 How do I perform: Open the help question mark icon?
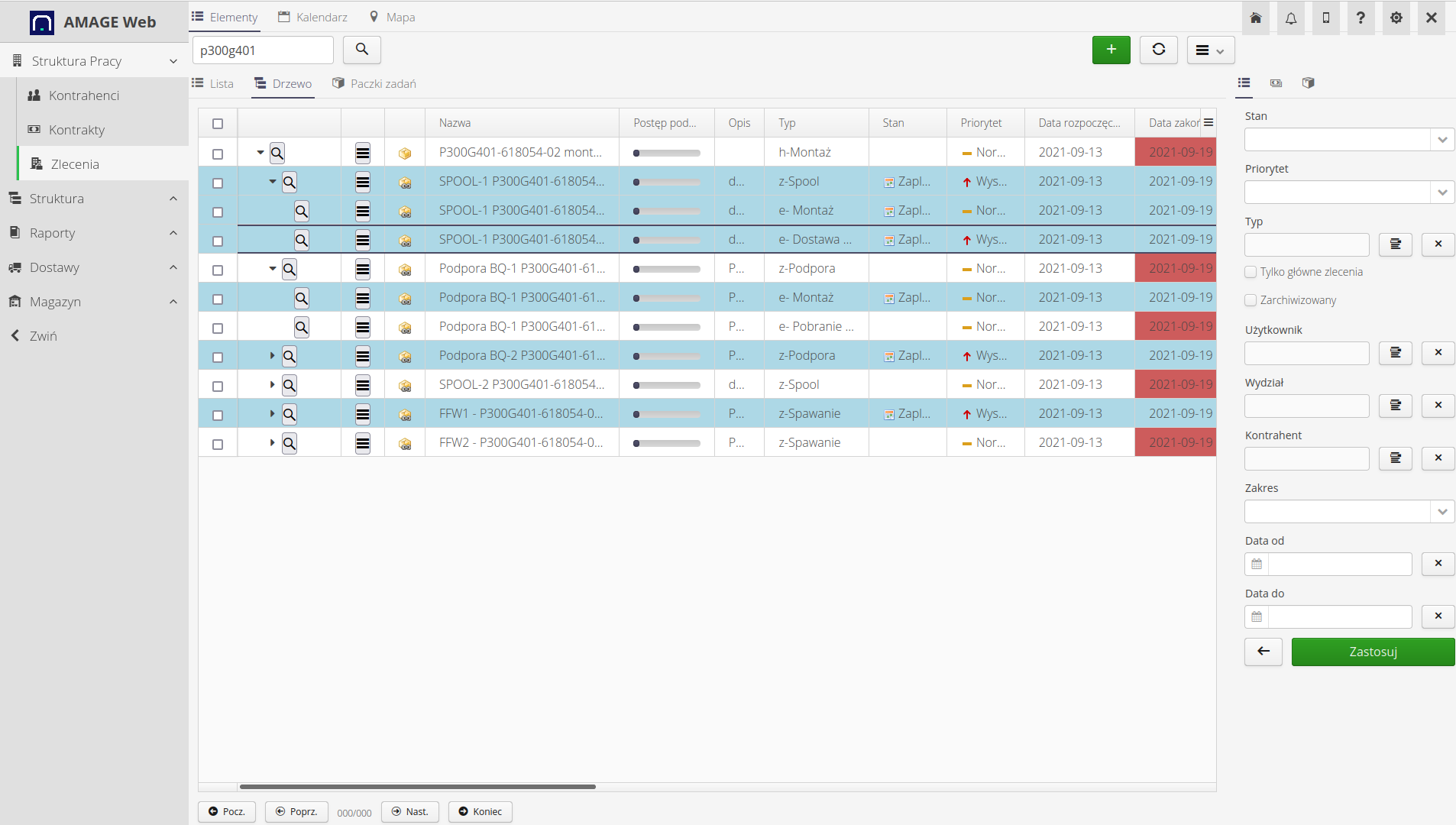[x=1361, y=18]
